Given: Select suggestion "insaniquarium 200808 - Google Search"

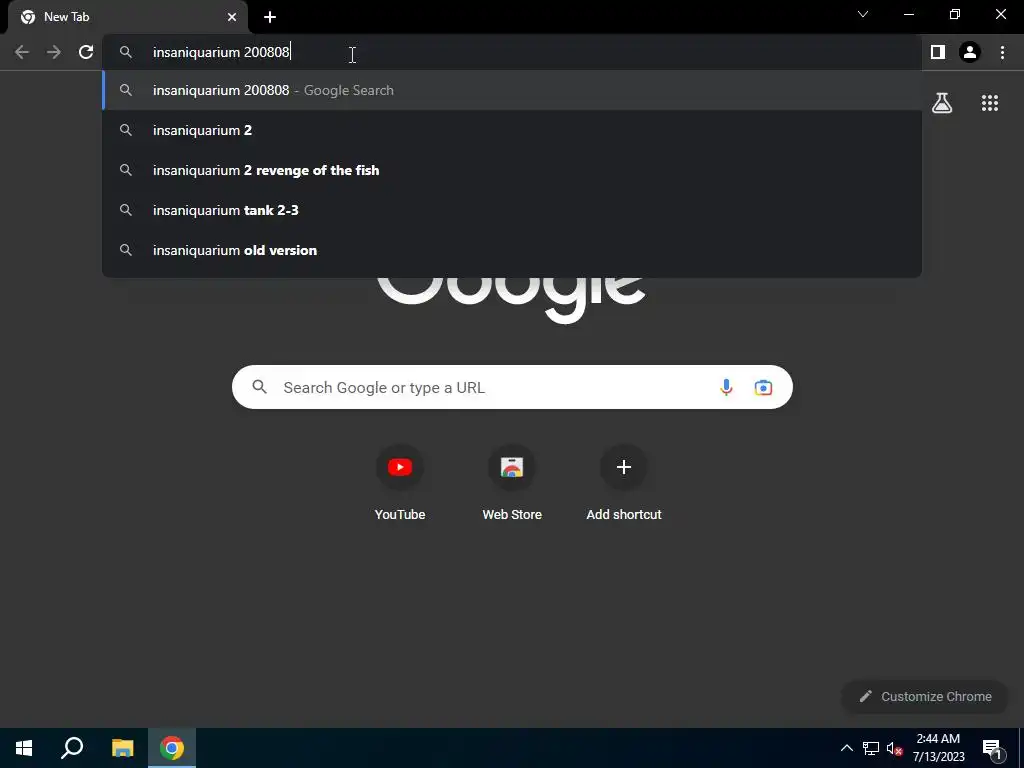Looking at the screenshot, I should click(512, 90).
